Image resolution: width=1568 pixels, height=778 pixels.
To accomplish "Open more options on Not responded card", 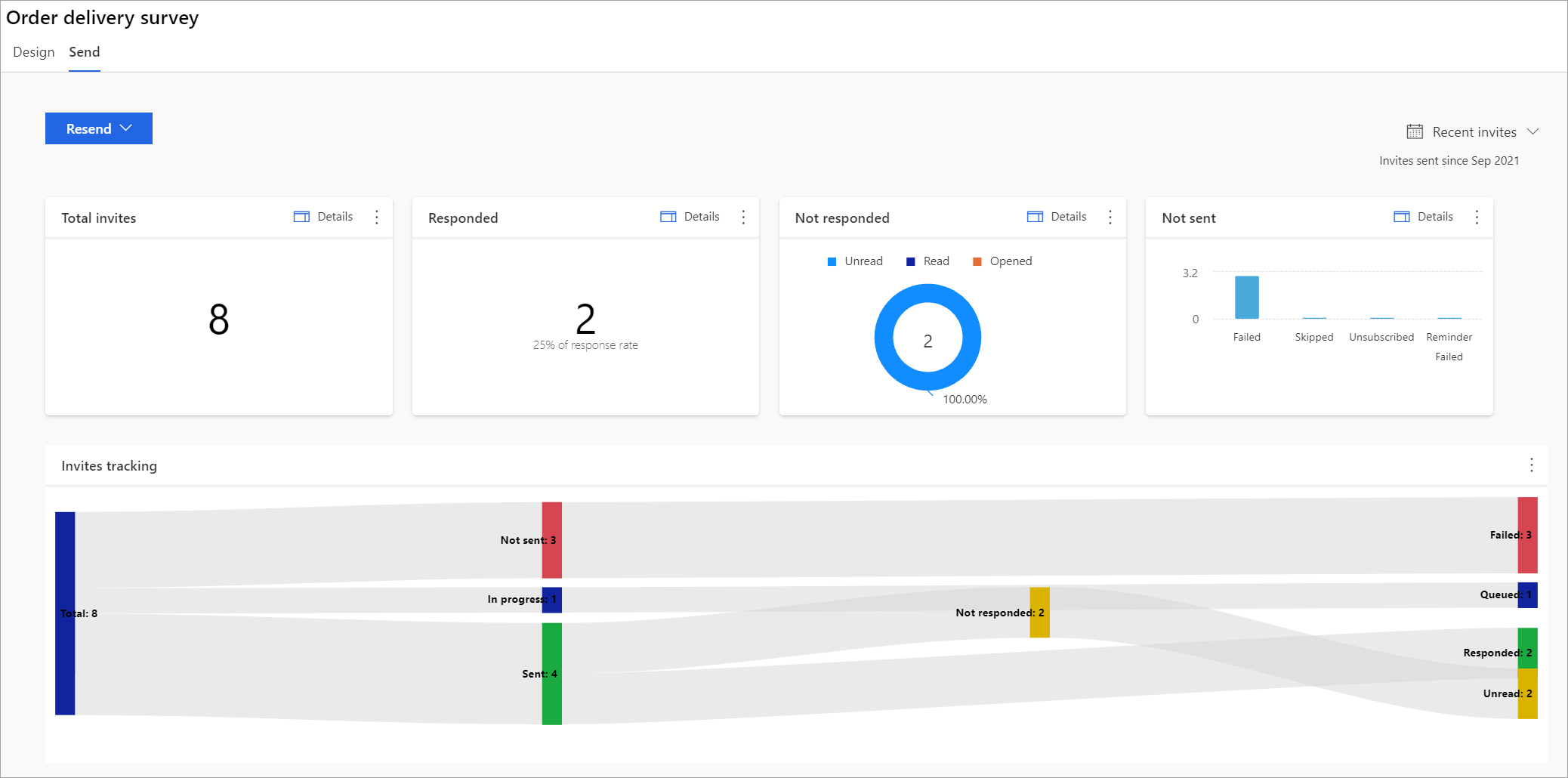I will [1110, 218].
